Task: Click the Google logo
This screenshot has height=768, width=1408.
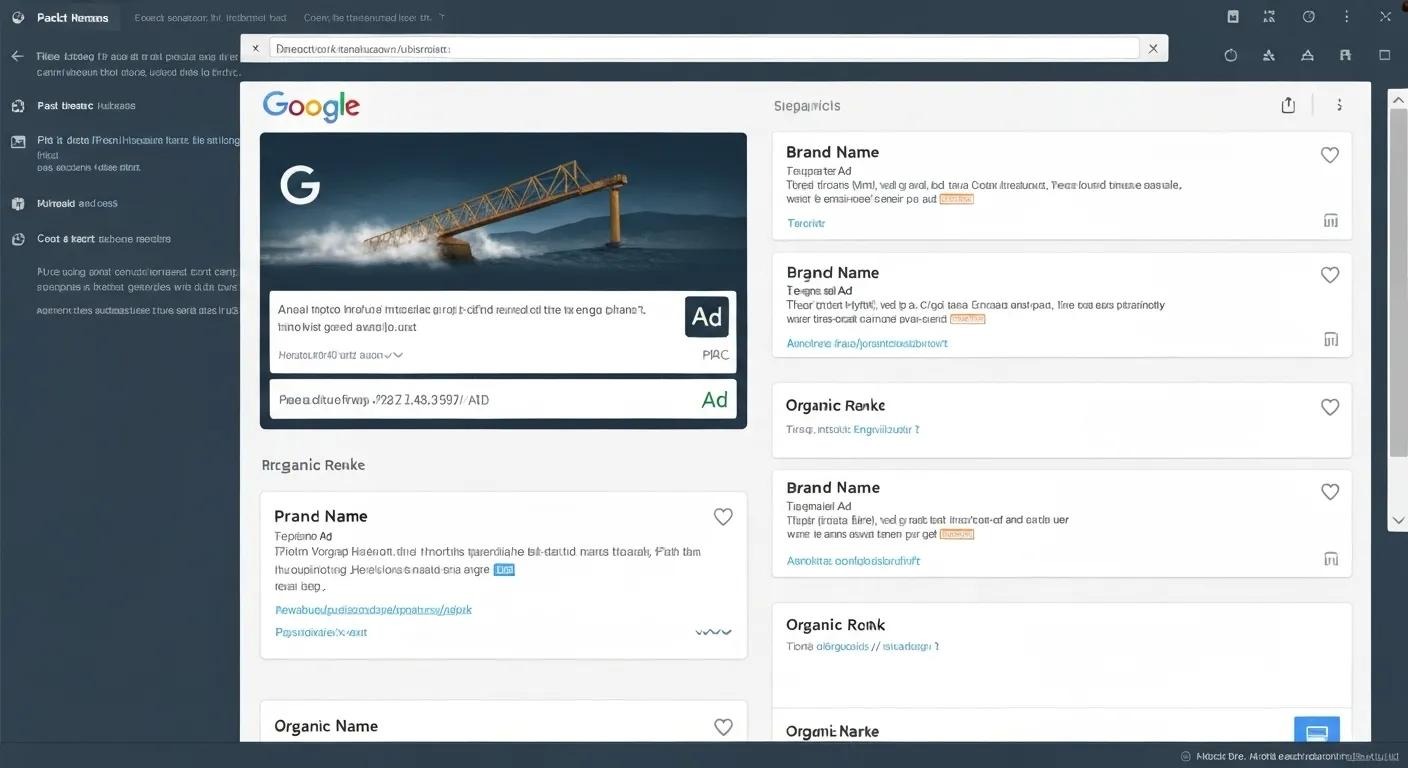Action: point(311,107)
